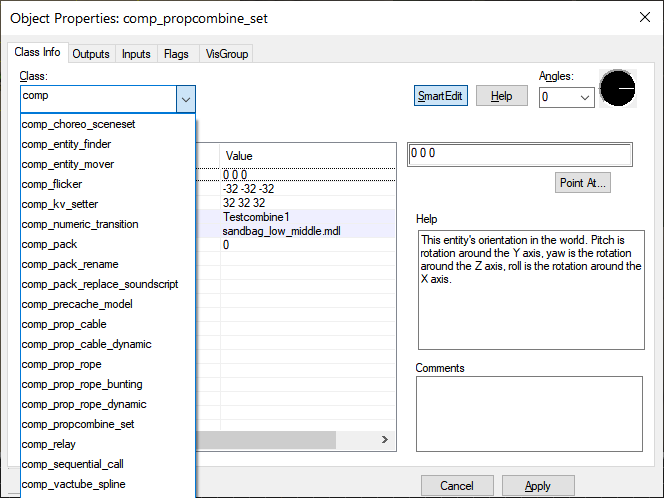The width and height of the screenshot is (664, 498).
Task: Click the horizontal scrollbar thumb
Action: point(266,440)
